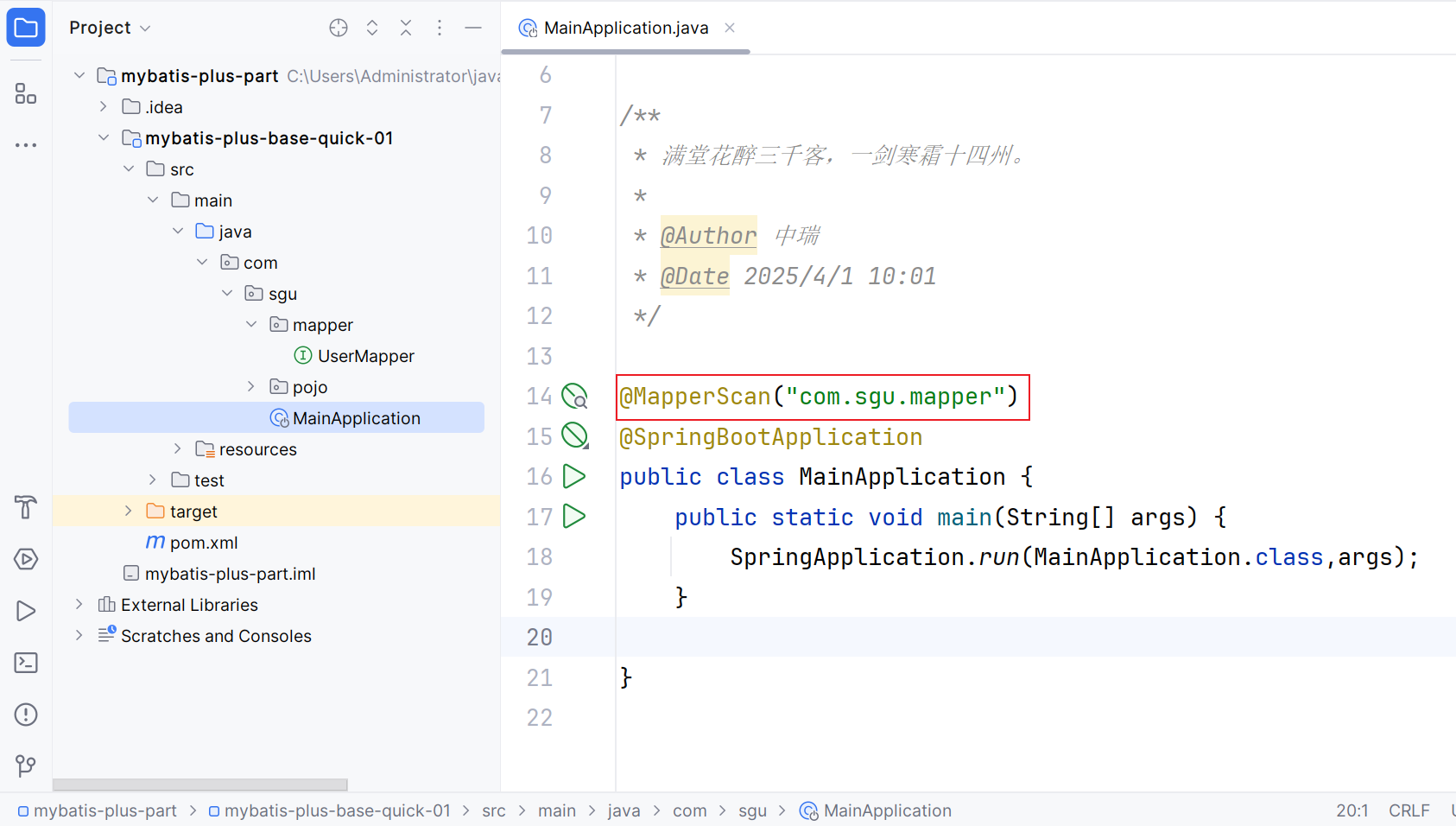Image resolution: width=1456 pixels, height=826 pixels.
Task: Click the Collapse All icon in Project panel
Action: pyautogui.click(x=406, y=28)
